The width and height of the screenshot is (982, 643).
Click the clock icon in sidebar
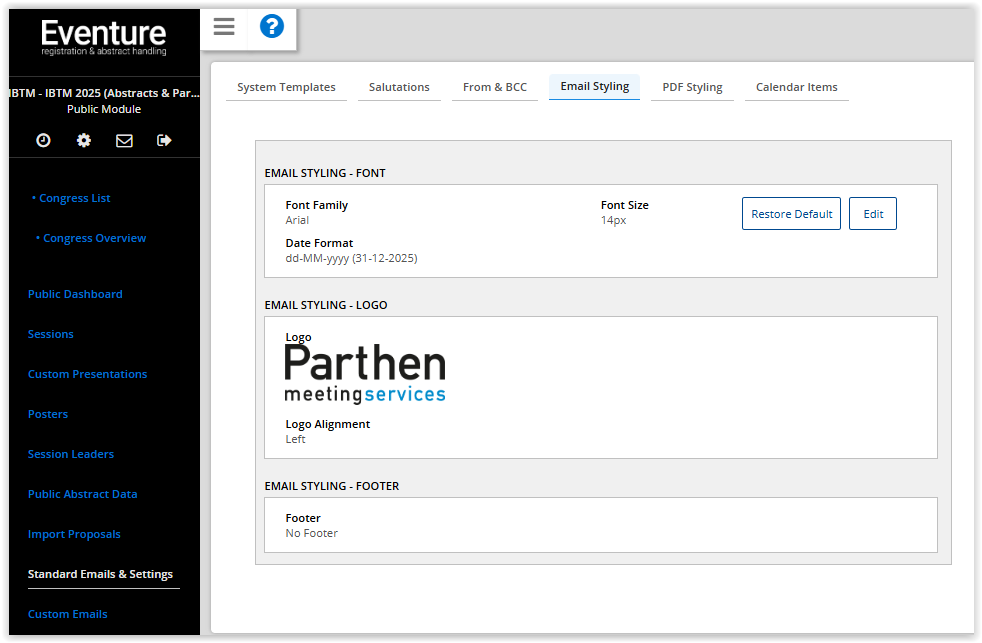(x=43, y=140)
